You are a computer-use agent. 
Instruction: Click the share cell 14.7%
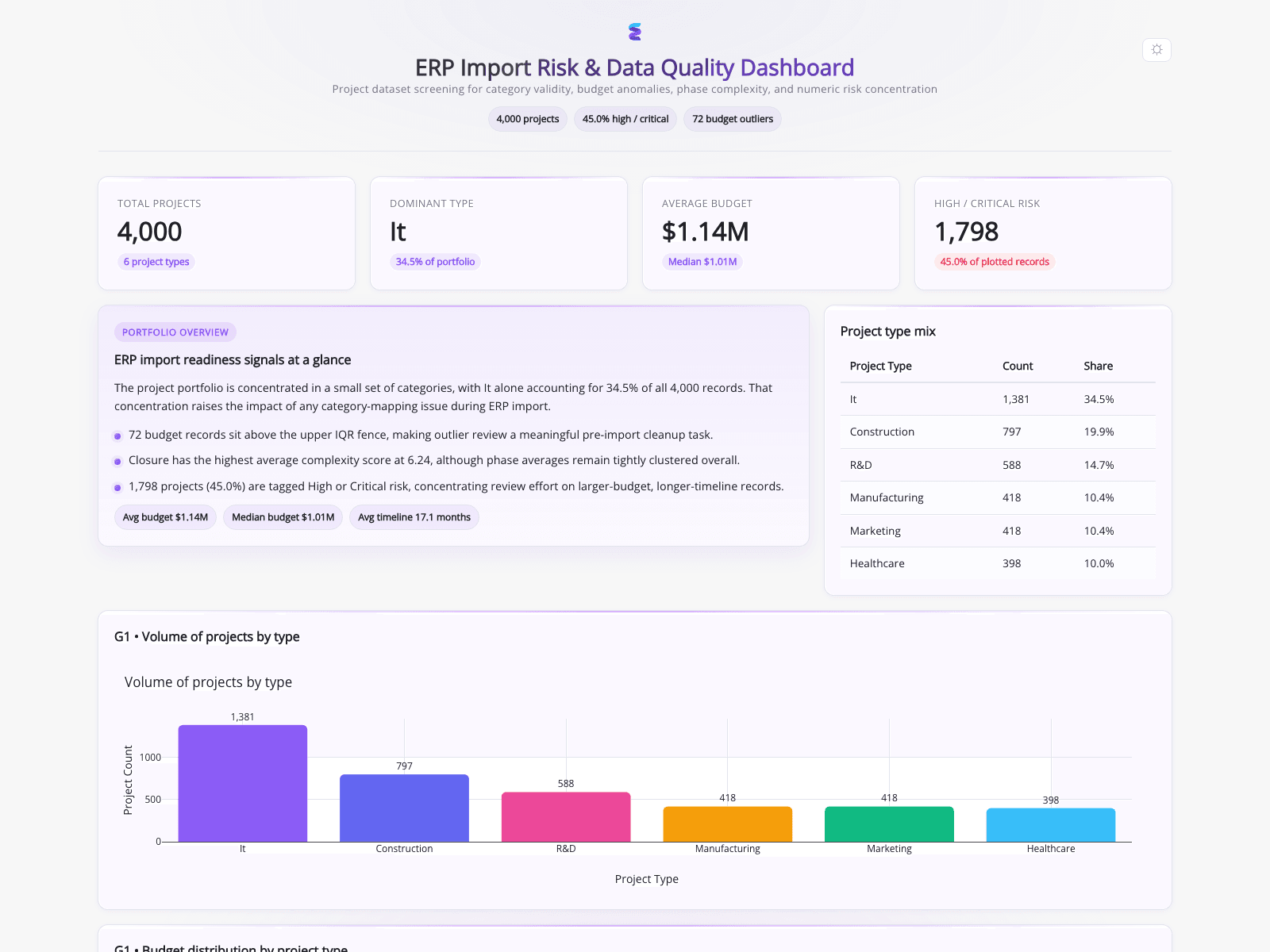(1099, 465)
